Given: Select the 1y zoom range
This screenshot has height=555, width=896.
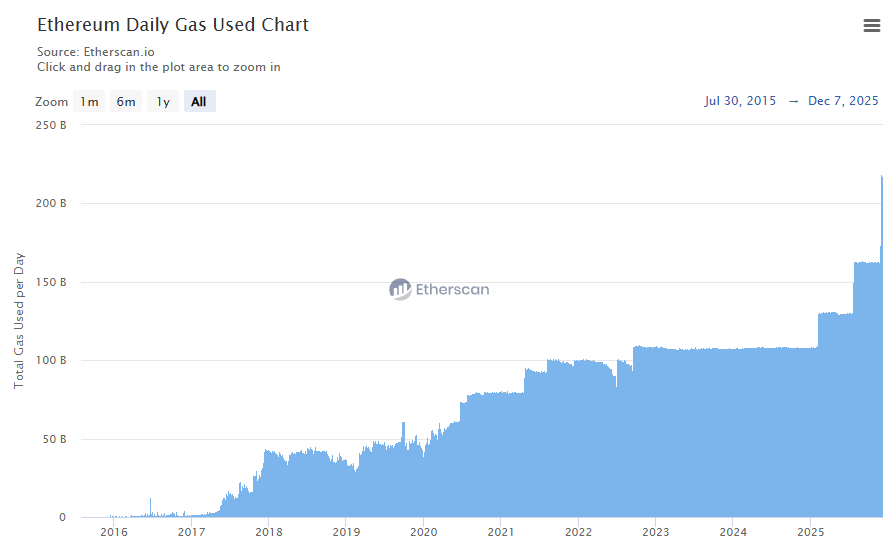Looking at the screenshot, I should (162, 102).
